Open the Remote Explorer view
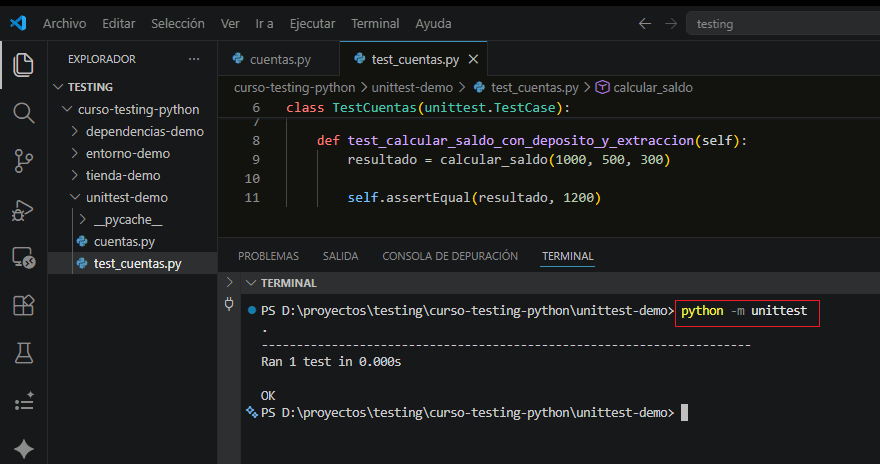The height and width of the screenshot is (464, 880). tap(23, 258)
